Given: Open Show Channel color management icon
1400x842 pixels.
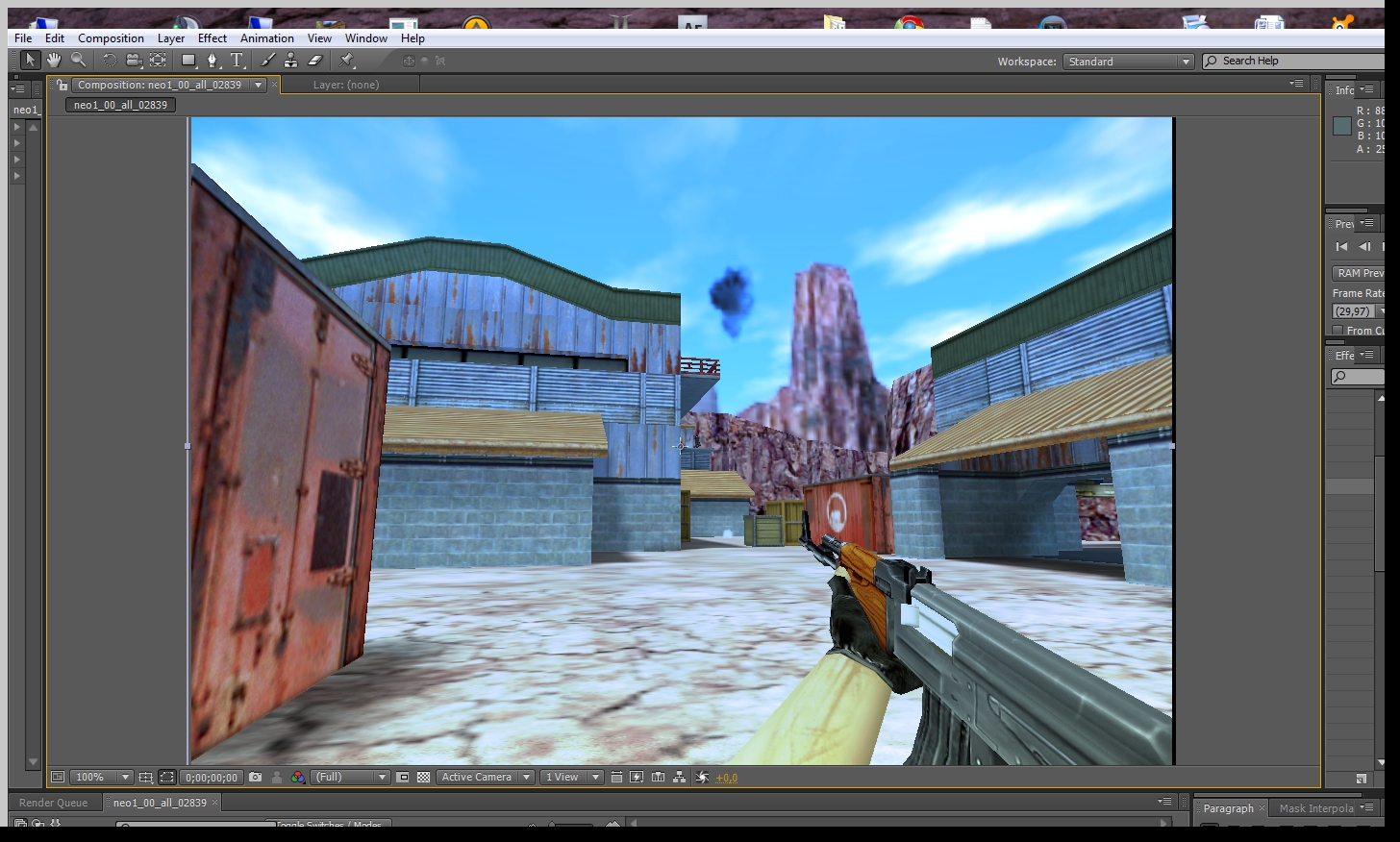Looking at the screenshot, I should [298, 777].
